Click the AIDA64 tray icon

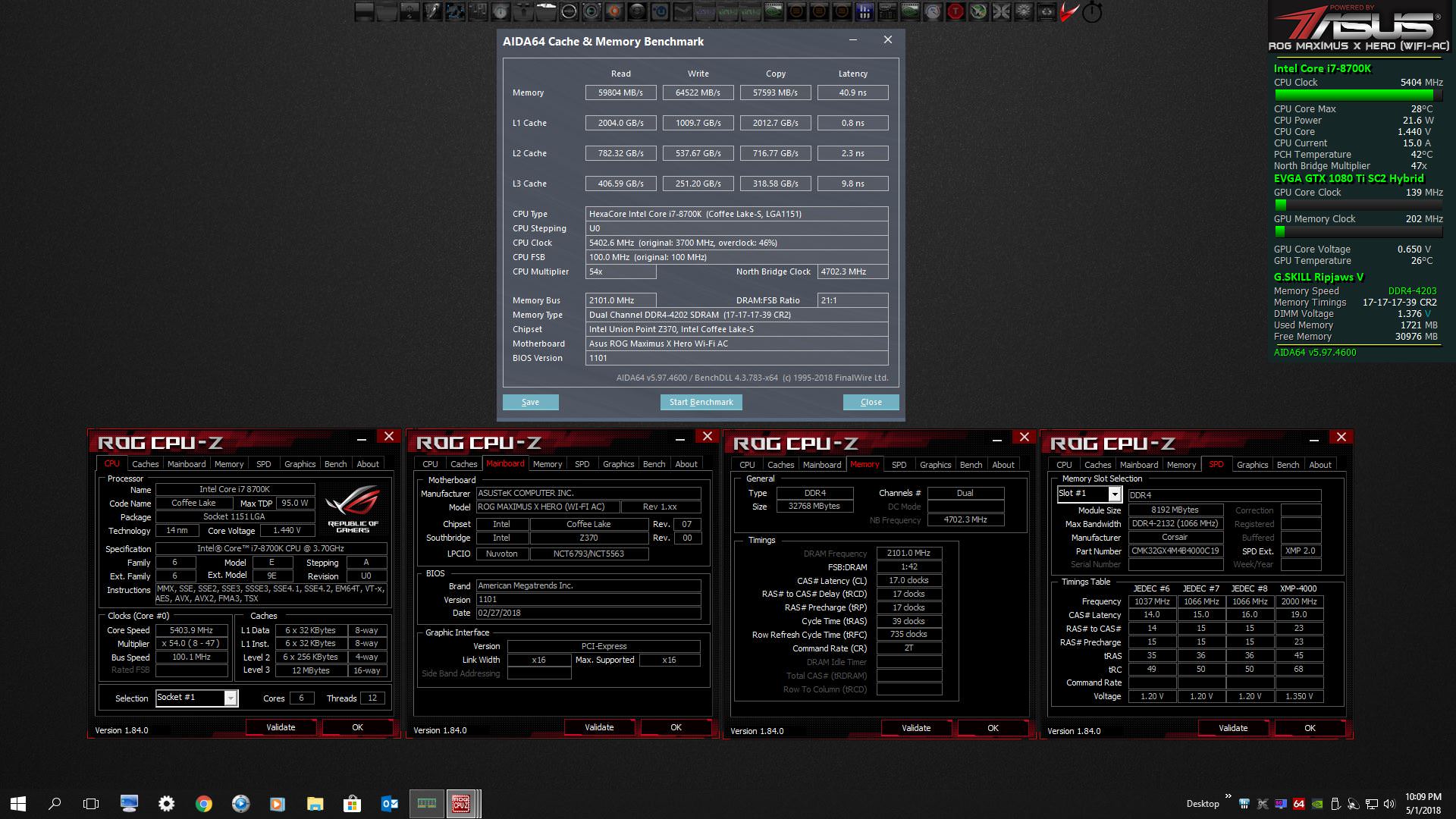pos(1299,804)
